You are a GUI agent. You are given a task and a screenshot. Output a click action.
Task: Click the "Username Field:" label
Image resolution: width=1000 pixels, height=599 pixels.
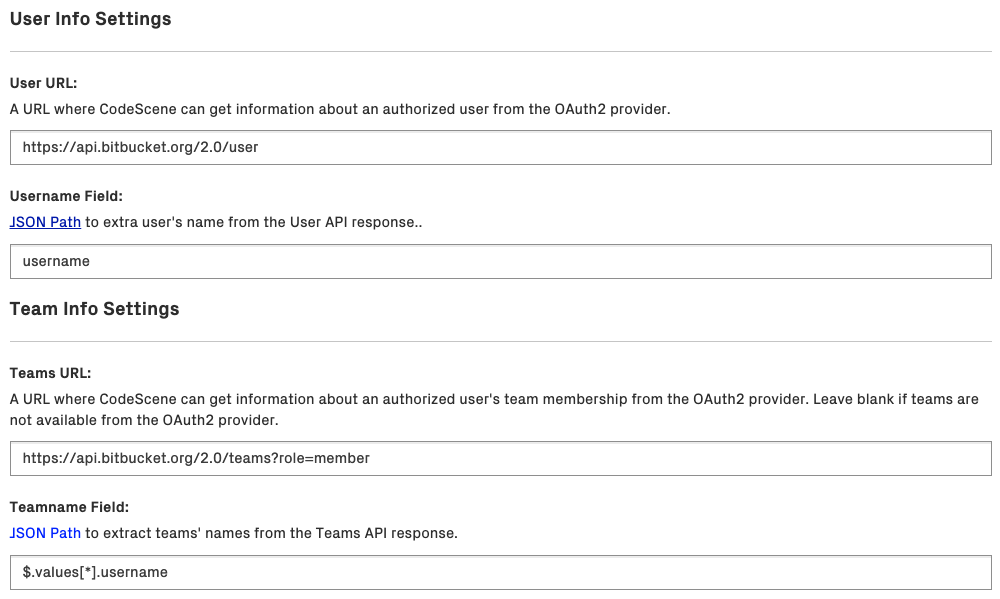pos(66,197)
